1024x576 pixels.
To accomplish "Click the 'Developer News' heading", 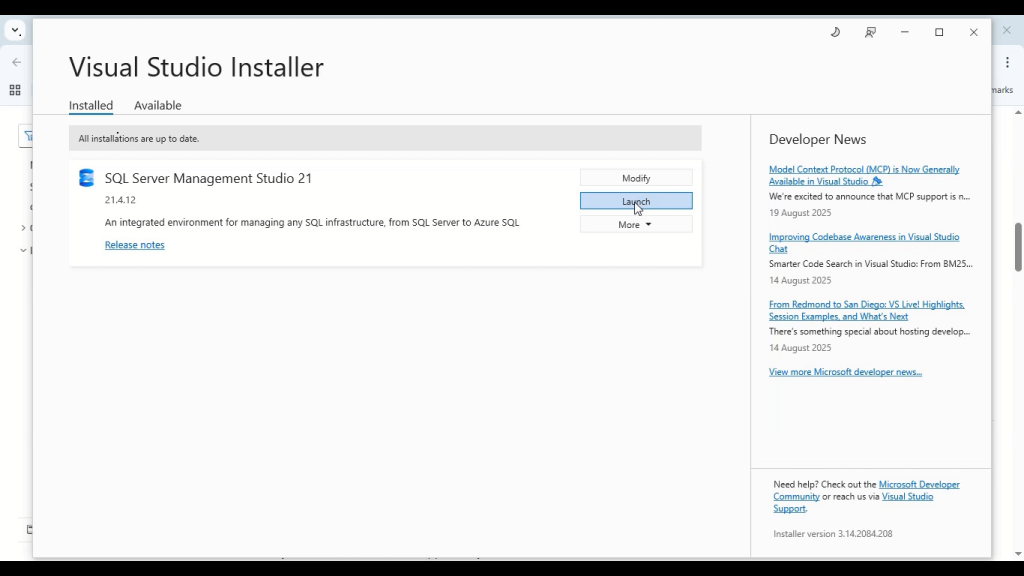I will (818, 139).
